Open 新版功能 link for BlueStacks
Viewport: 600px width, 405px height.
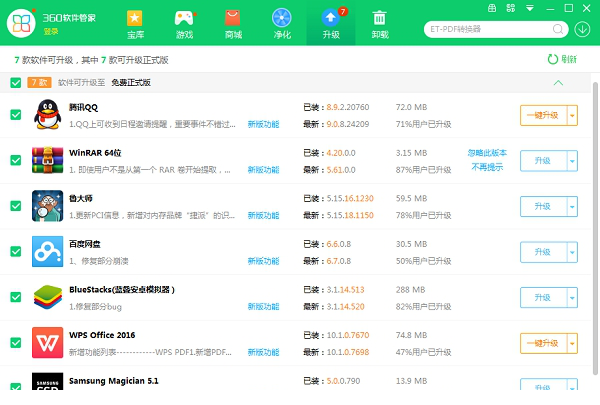click(263, 307)
